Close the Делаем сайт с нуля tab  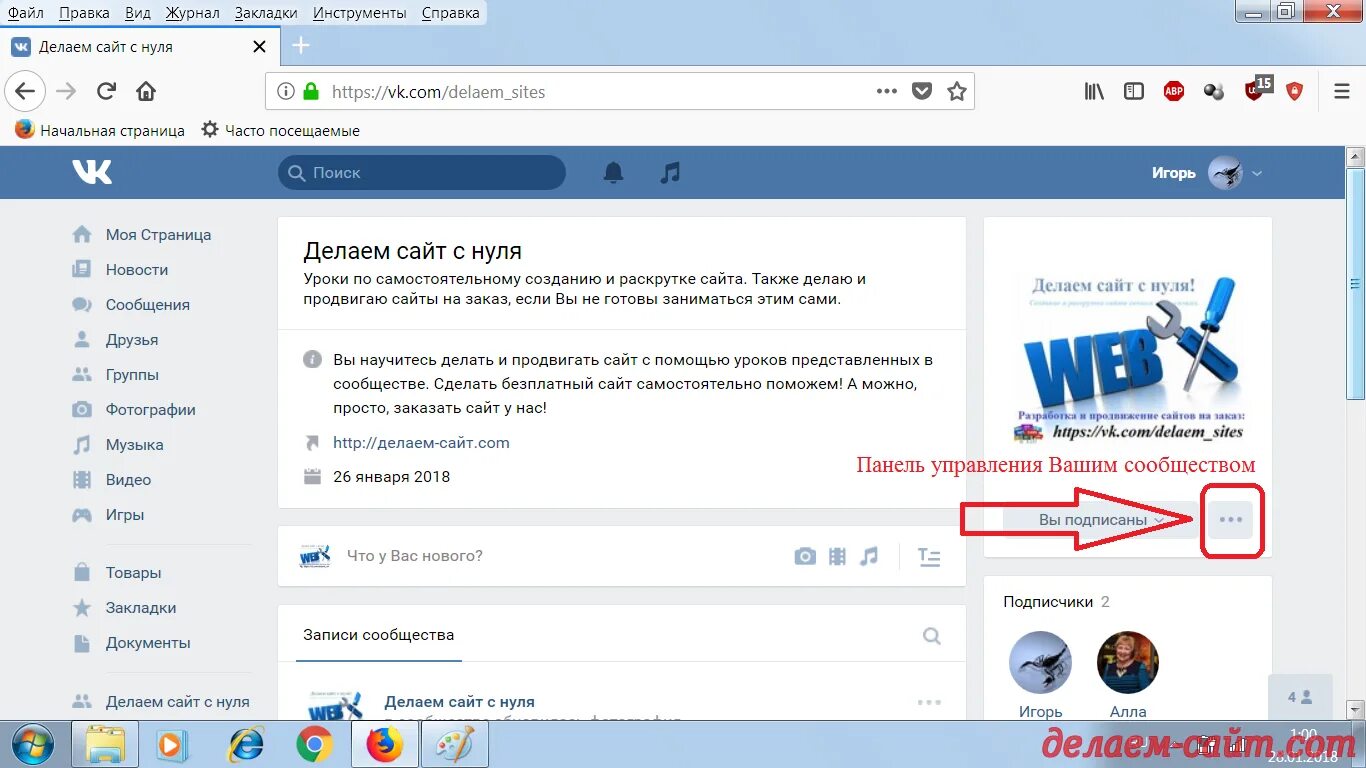click(260, 47)
